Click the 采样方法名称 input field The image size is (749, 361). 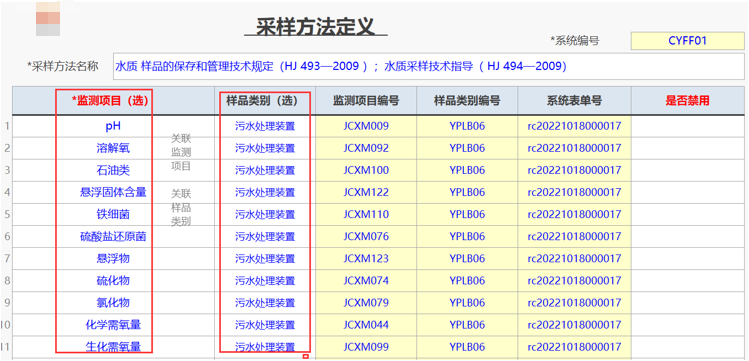tap(428, 66)
